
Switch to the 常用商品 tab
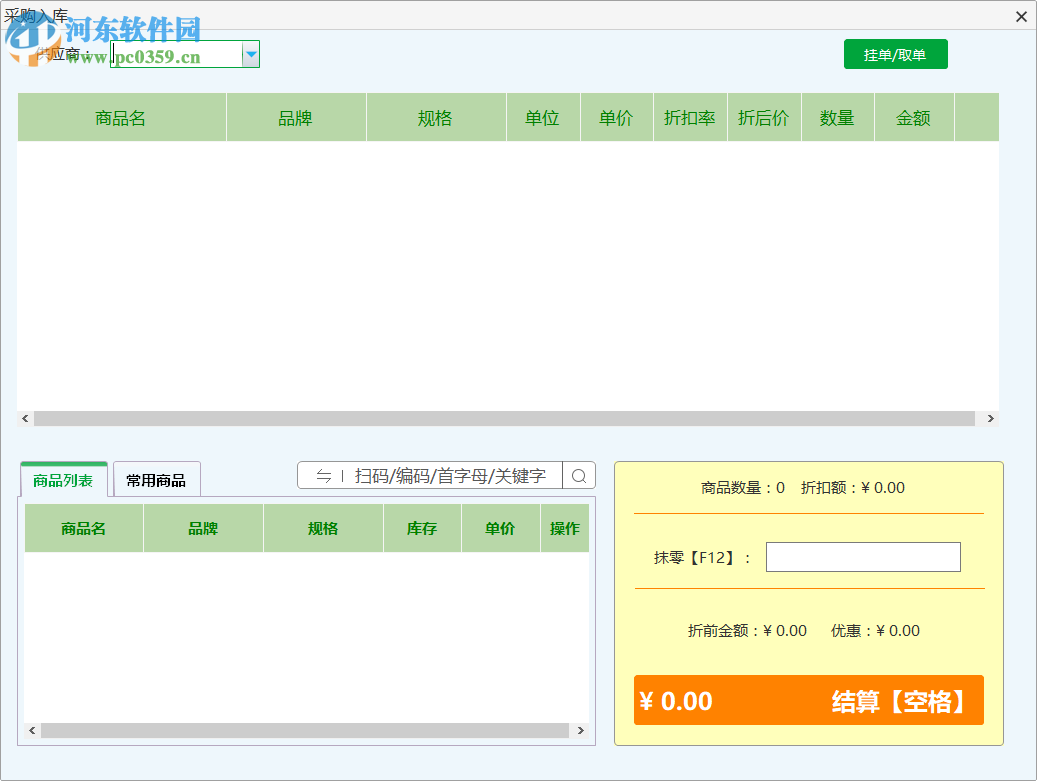[157, 480]
